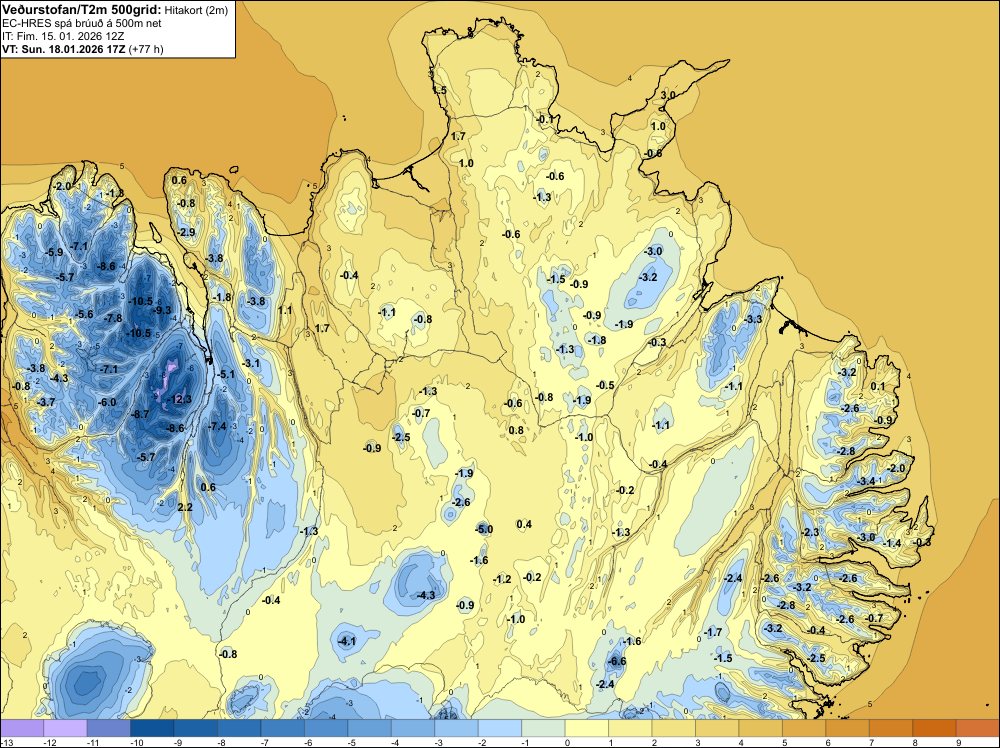This screenshot has height=748, width=1000.
Task: Click the -3.1 temperature label
Action: [251, 363]
